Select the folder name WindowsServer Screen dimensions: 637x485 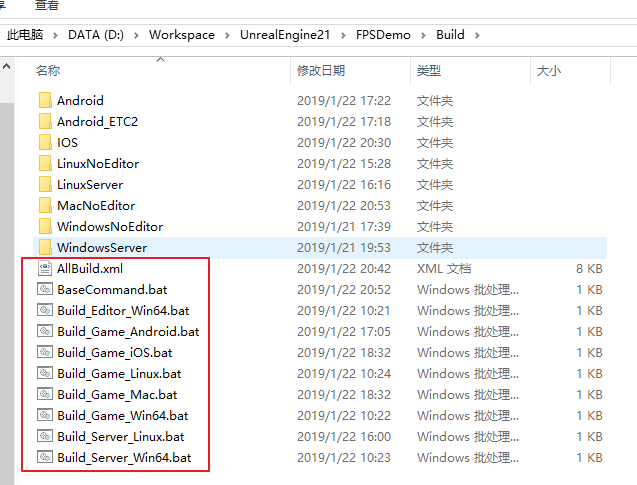pyautogui.click(x=102, y=248)
